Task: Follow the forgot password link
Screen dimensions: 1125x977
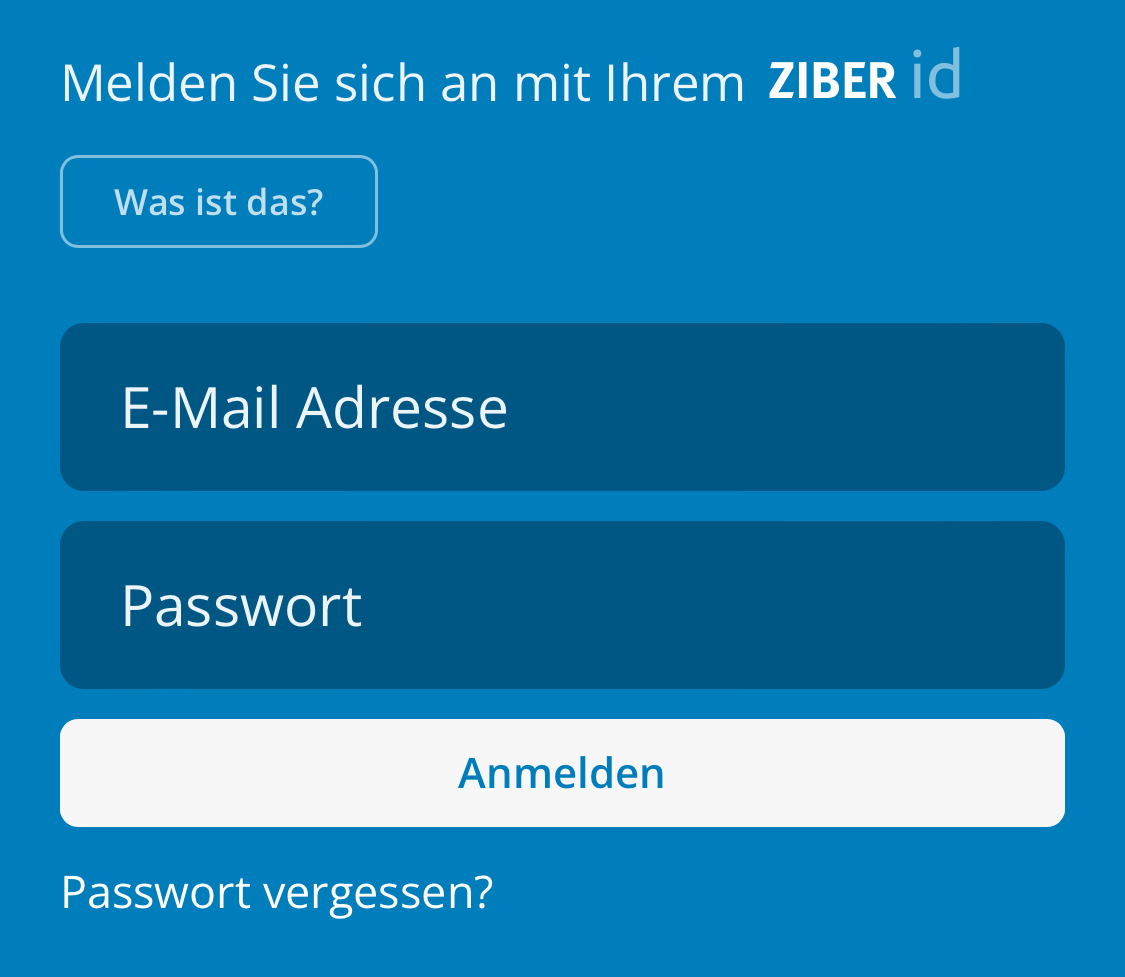Action: click(x=277, y=894)
